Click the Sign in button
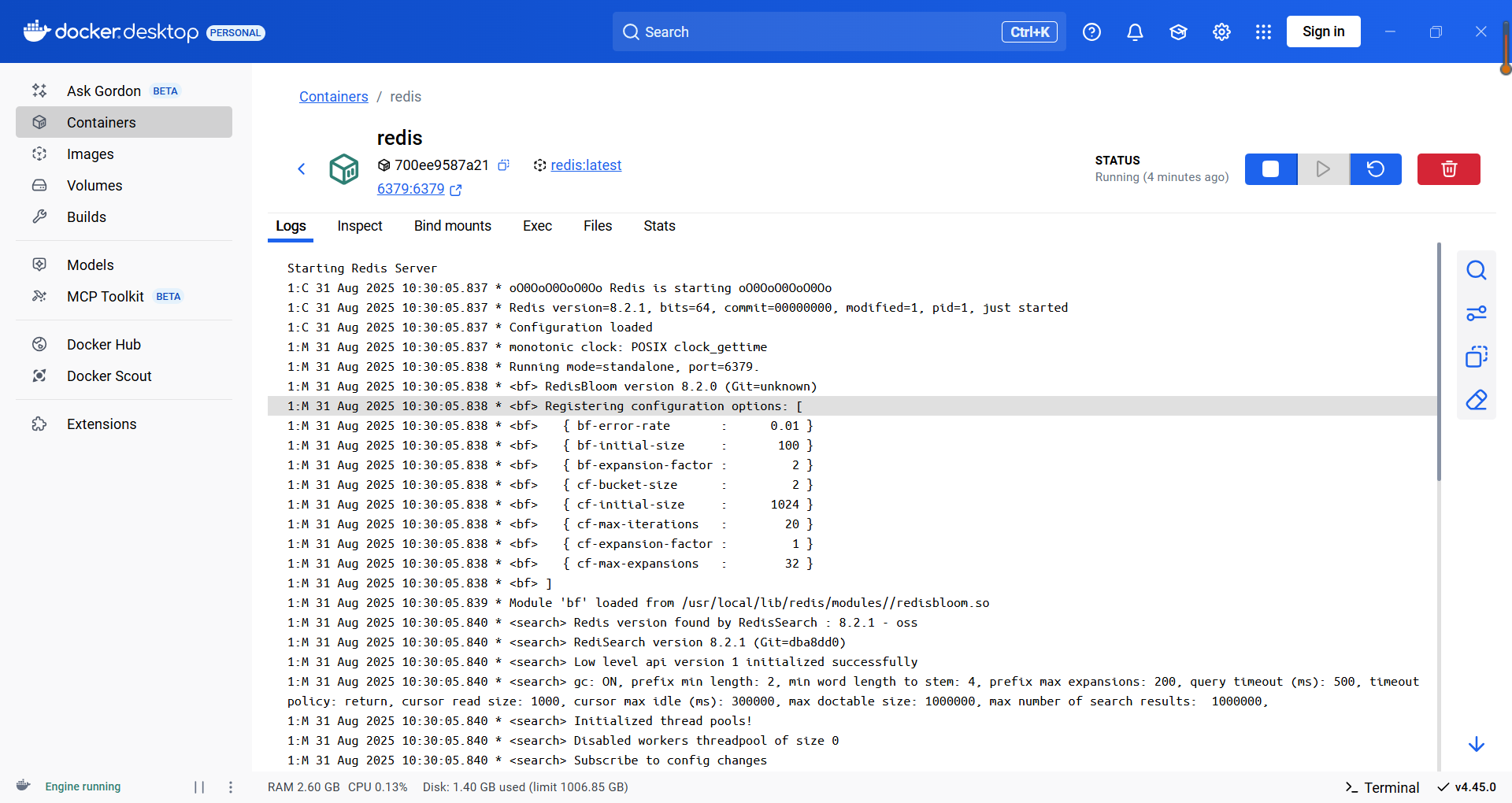1512x803 pixels. (1323, 31)
